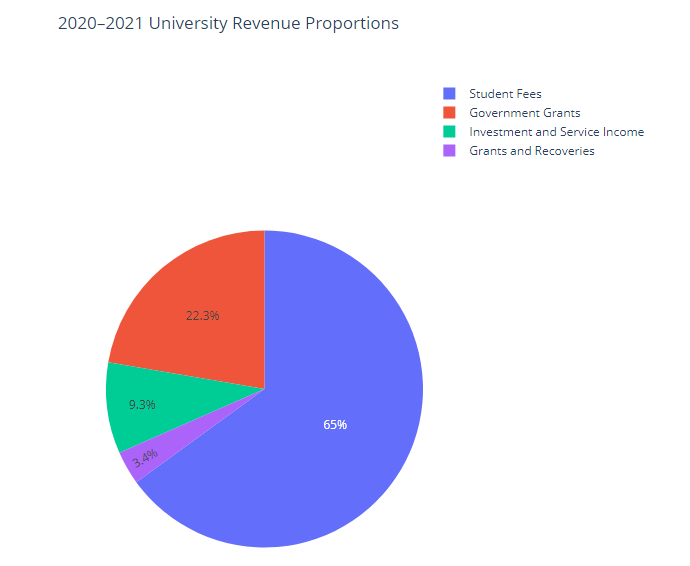
Task: Toggle the Investment and Service Income legend text
Action: 556,132
